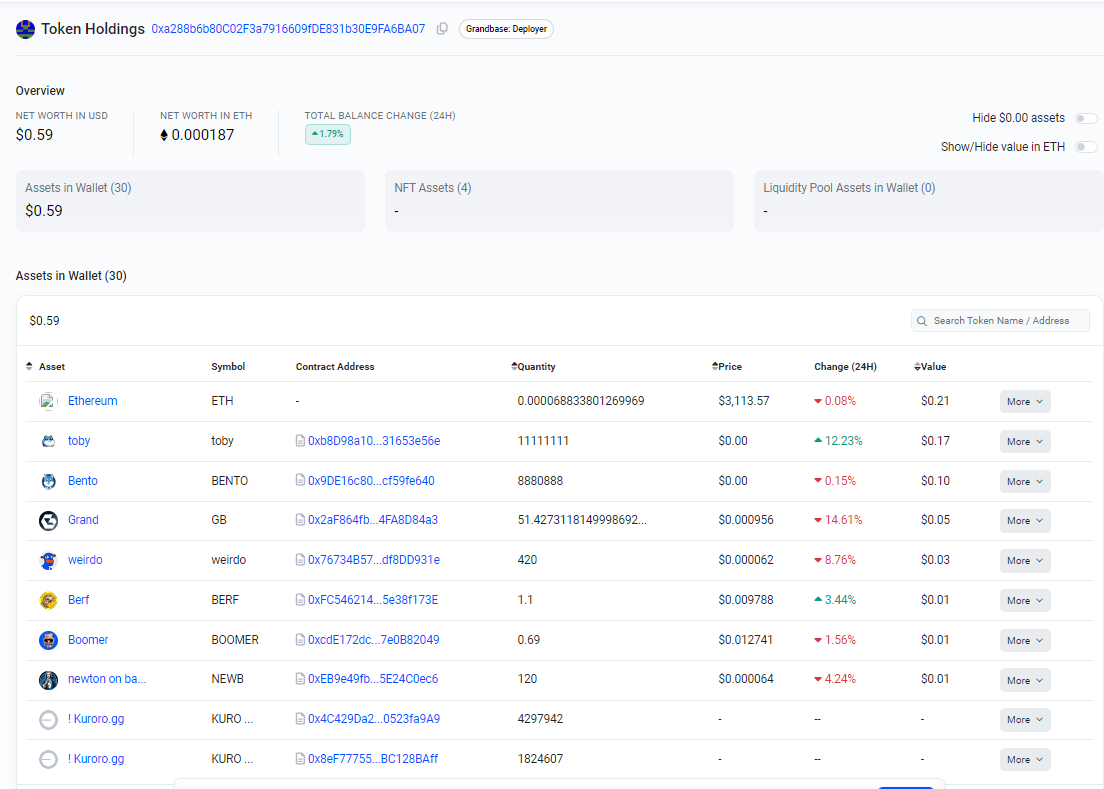This screenshot has height=789, width=1104.
Task: Select the NFT Assets (4) card
Action: 559,201
